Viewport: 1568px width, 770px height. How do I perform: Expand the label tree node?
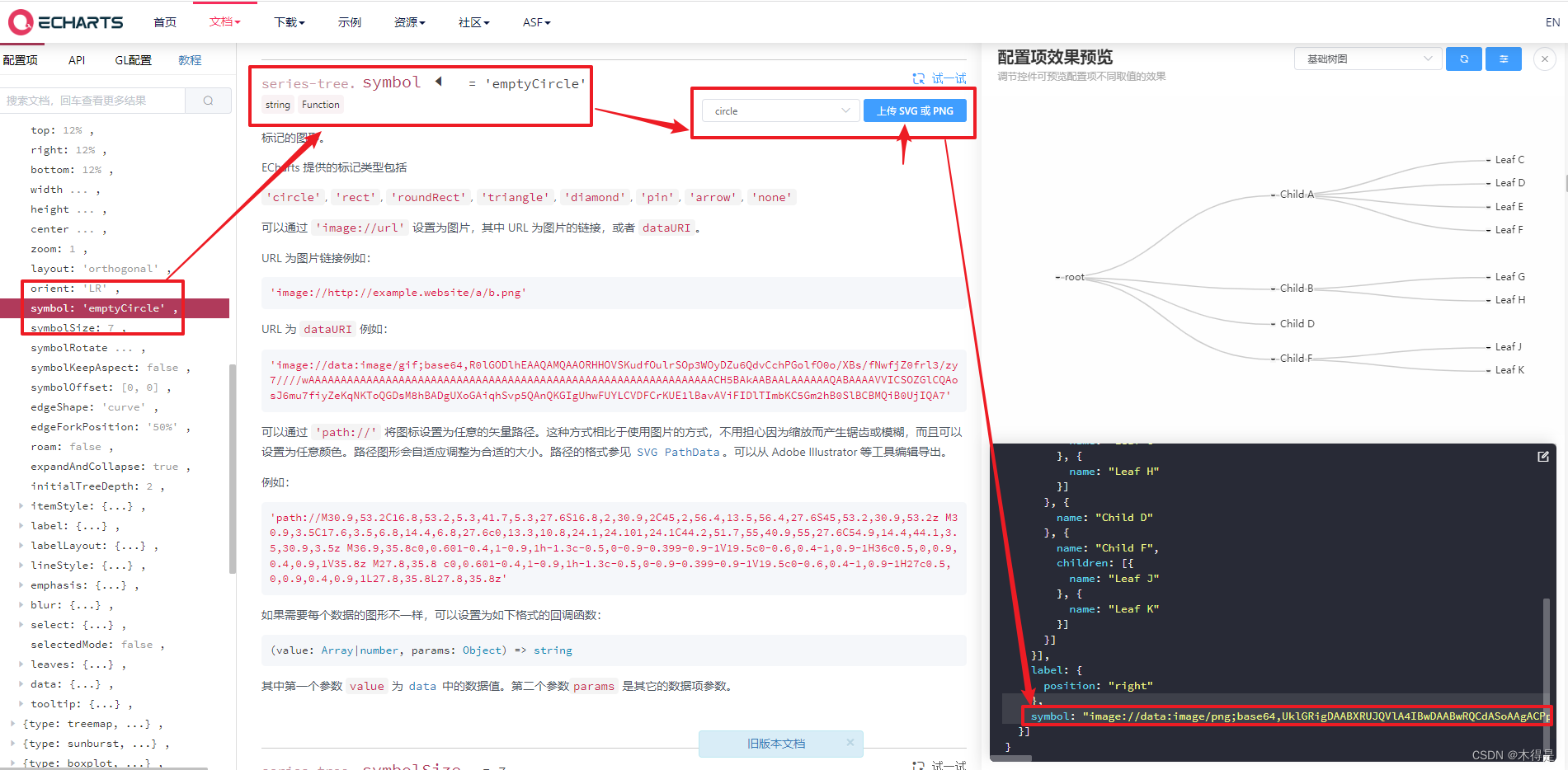[x=21, y=526]
